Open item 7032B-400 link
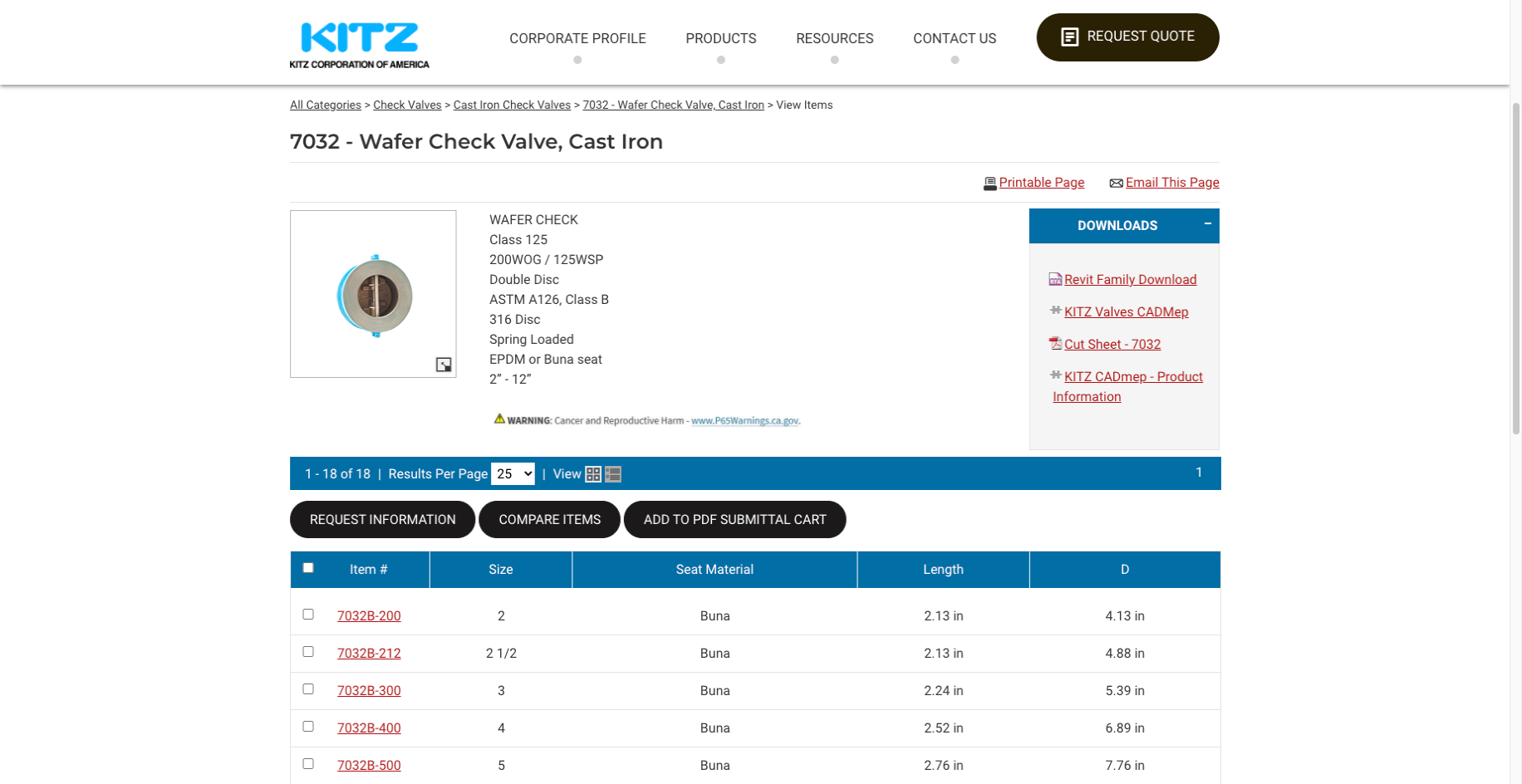This screenshot has height=784, width=1522. (369, 728)
